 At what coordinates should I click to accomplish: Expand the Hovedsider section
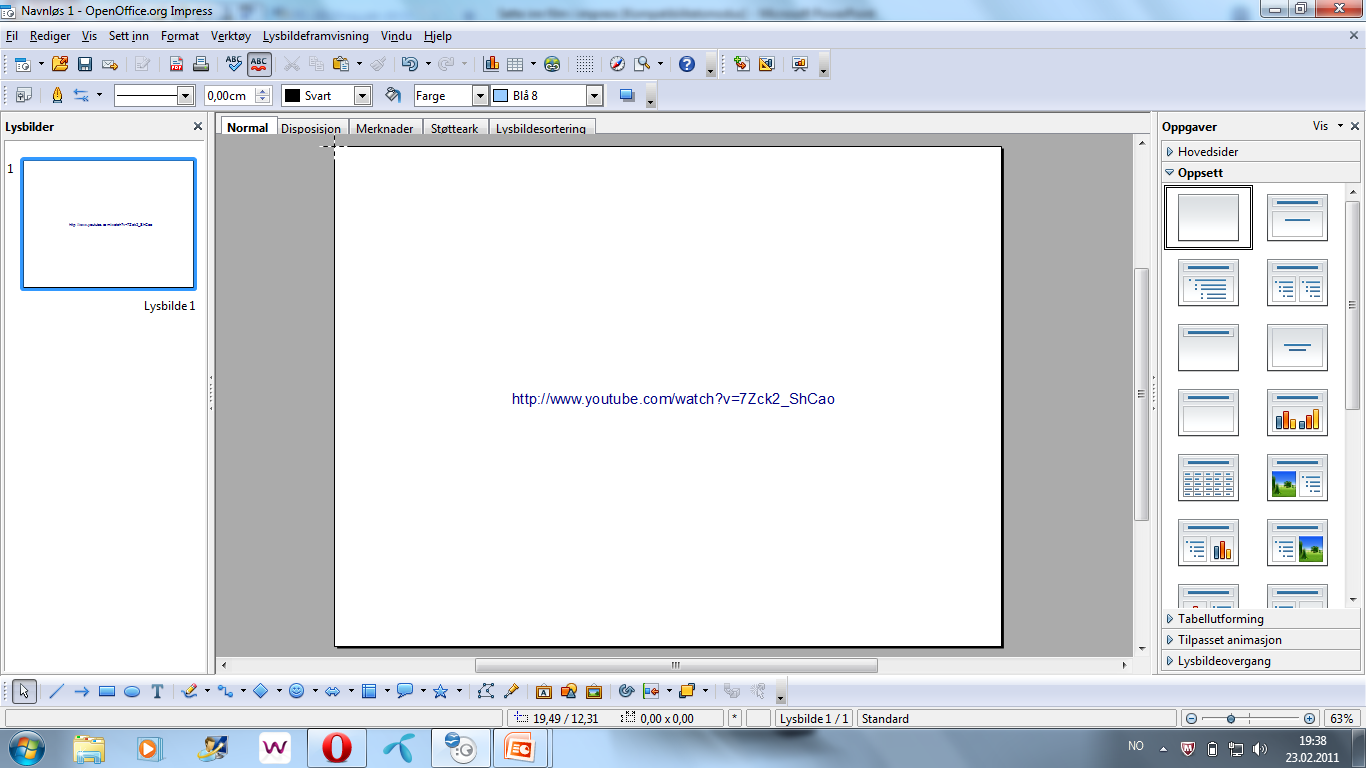(x=1260, y=152)
